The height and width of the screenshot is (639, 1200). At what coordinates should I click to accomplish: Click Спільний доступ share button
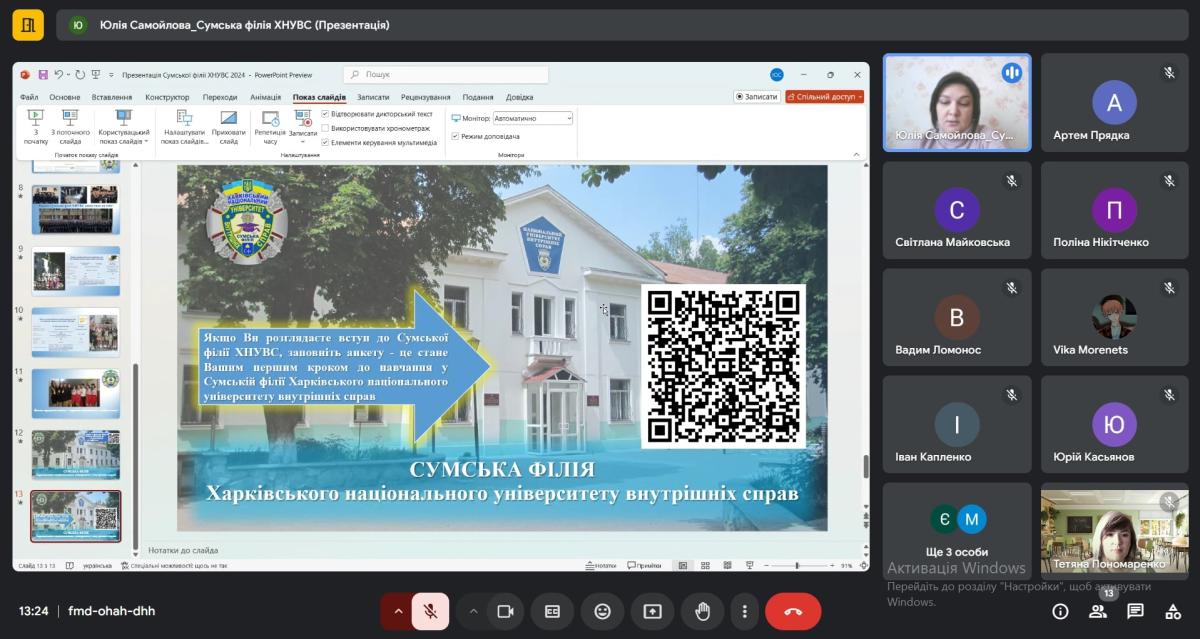825,97
